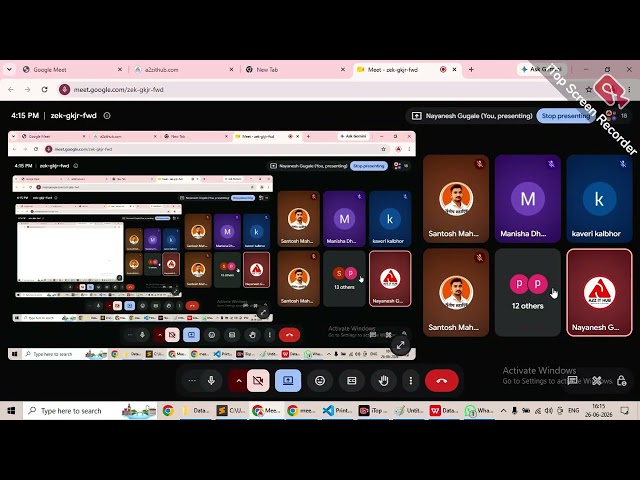Show hidden system tray icons chevron
This screenshot has width=640, height=480.
point(503,411)
